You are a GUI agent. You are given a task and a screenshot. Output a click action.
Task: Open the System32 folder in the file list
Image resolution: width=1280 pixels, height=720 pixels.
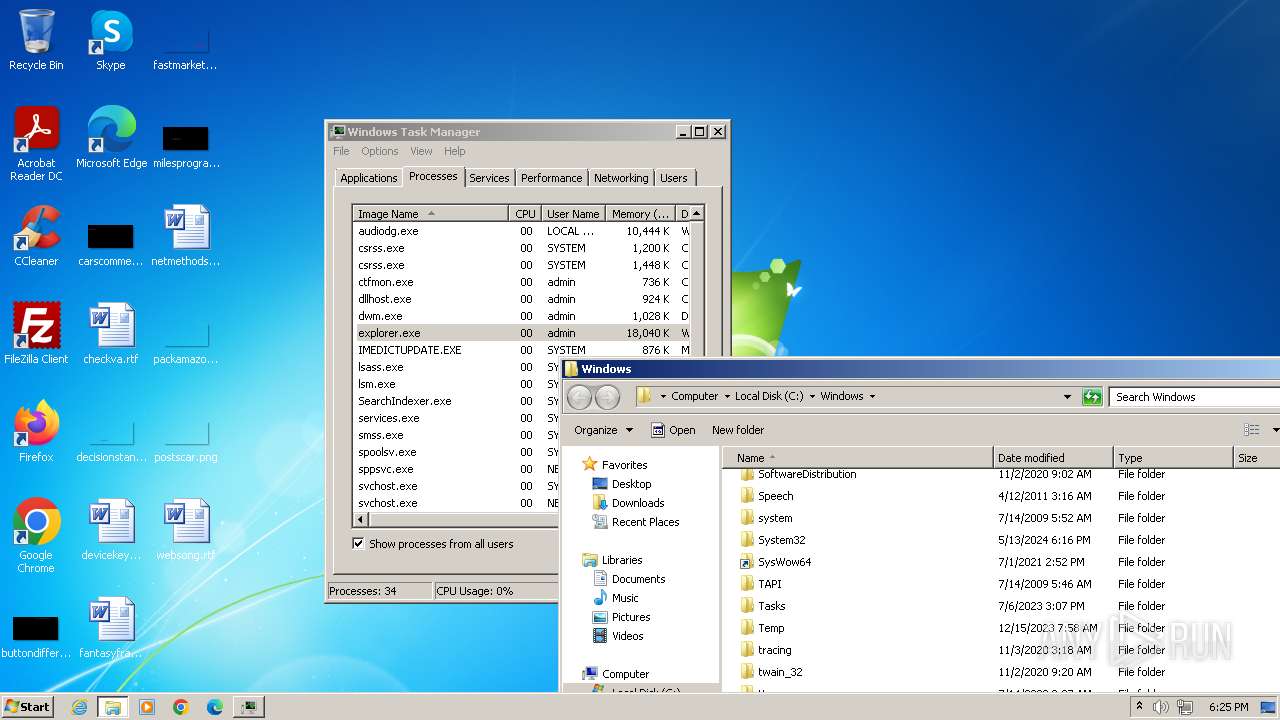(x=781, y=540)
